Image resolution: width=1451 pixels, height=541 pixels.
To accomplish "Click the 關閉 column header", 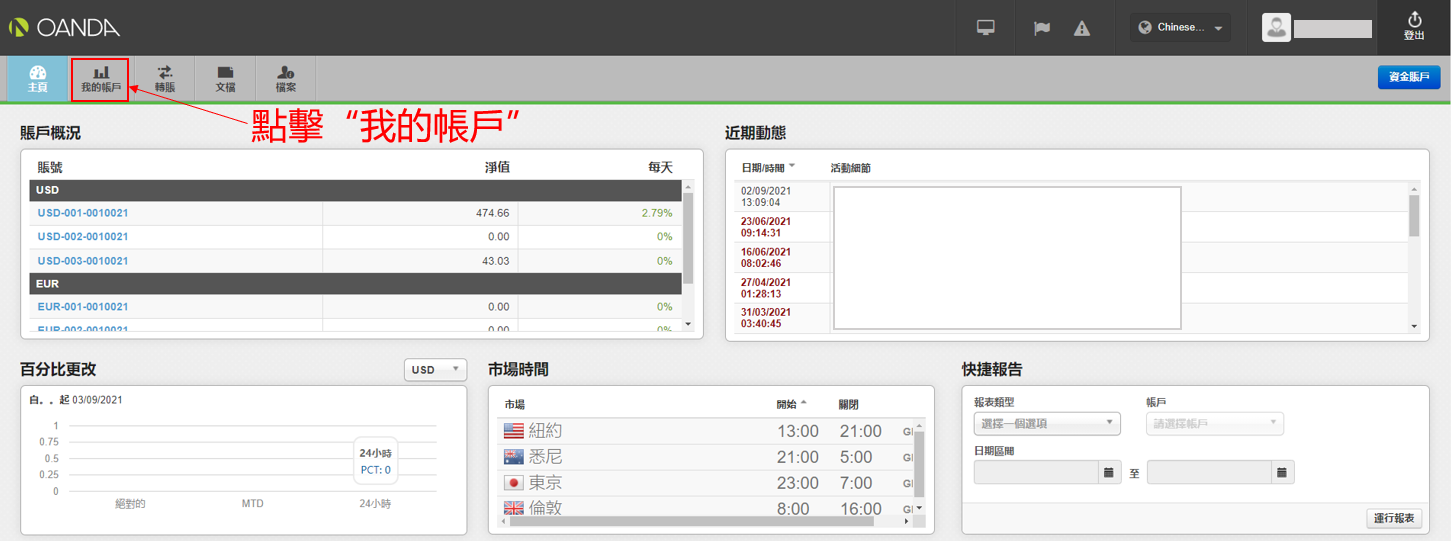I will (848, 404).
